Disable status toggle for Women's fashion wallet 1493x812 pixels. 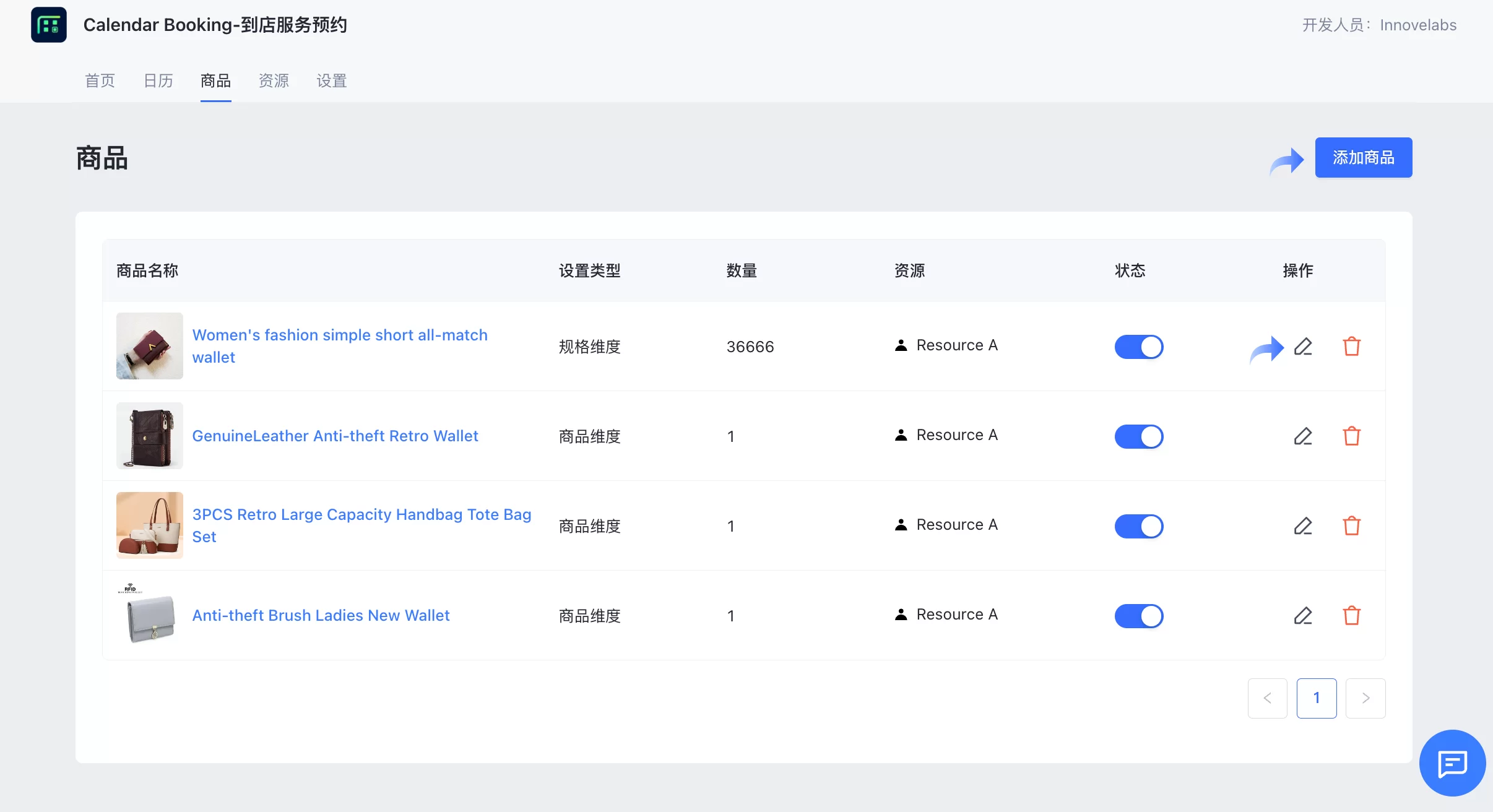1139,347
